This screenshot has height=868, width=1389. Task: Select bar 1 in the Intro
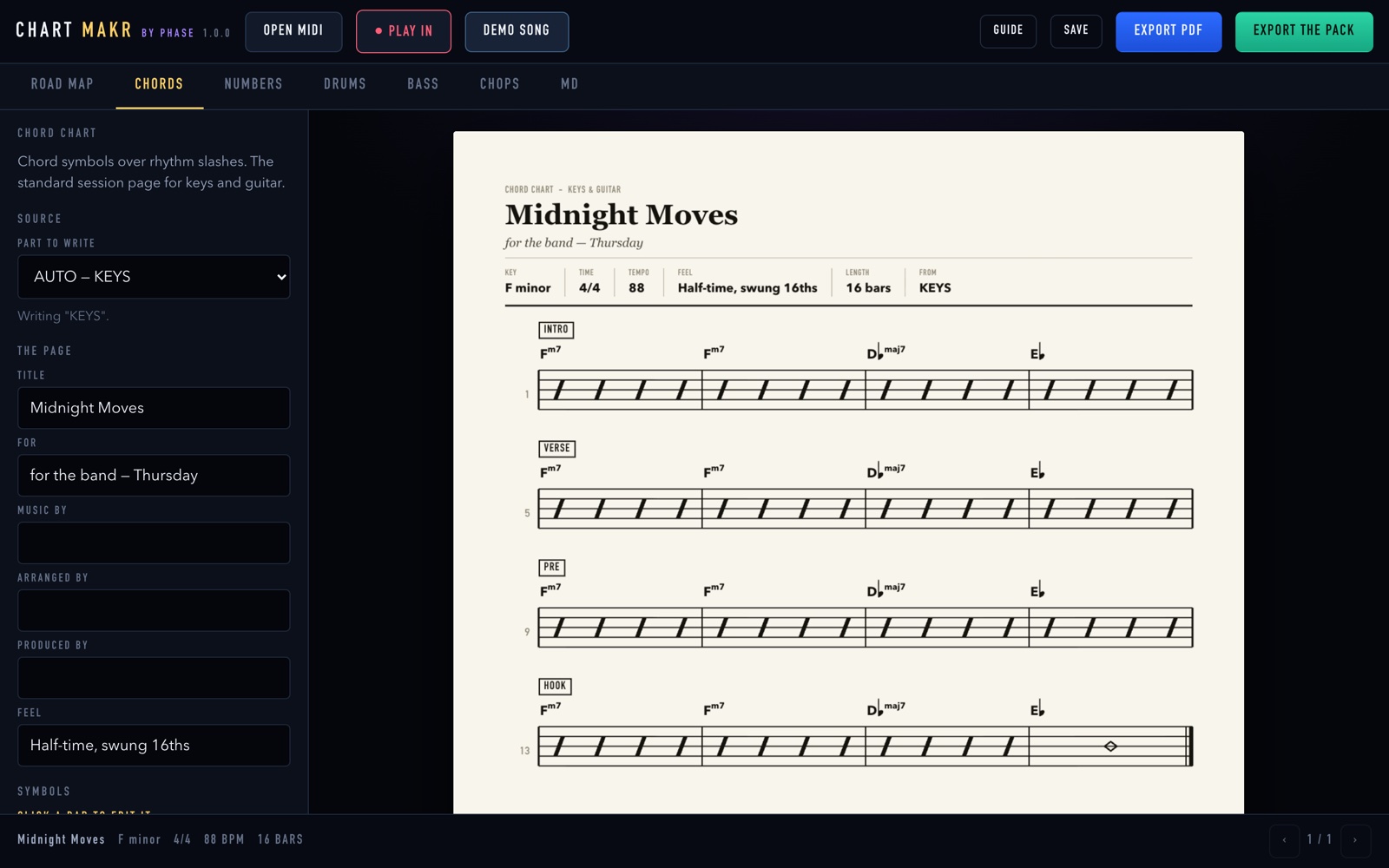620,390
